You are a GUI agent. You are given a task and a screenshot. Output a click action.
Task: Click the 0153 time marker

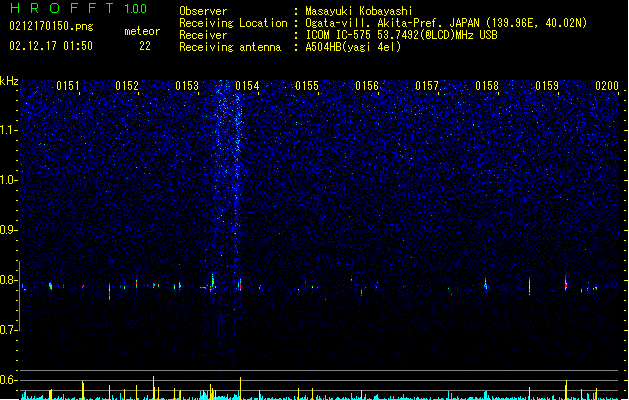(187, 86)
